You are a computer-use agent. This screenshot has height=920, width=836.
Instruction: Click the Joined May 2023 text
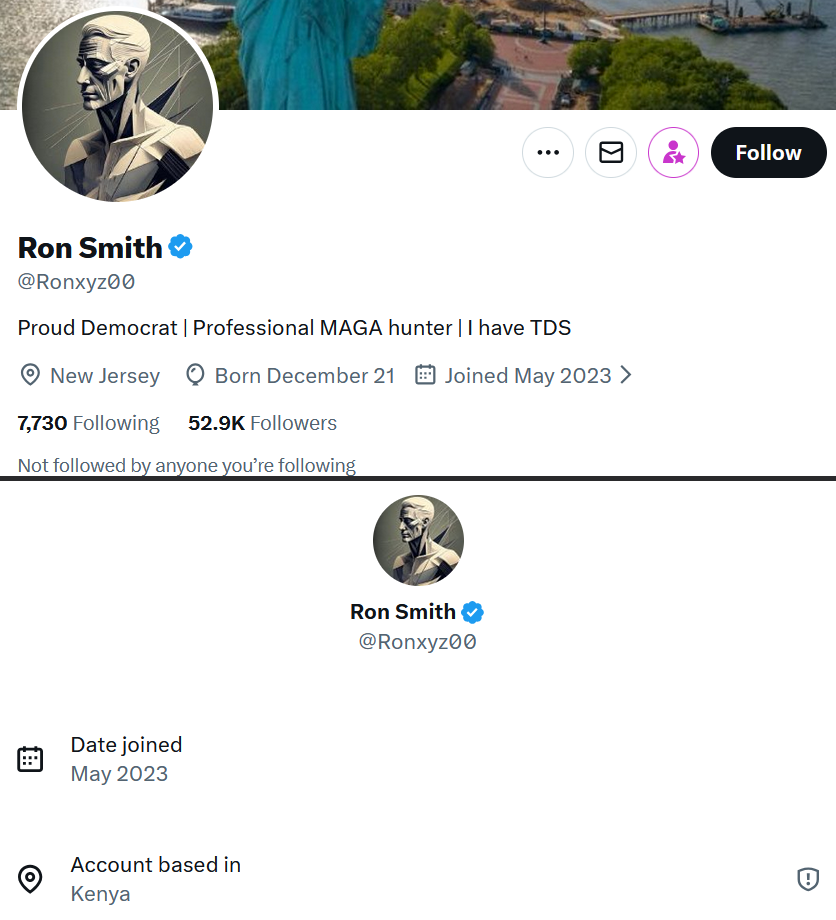point(528,375)
